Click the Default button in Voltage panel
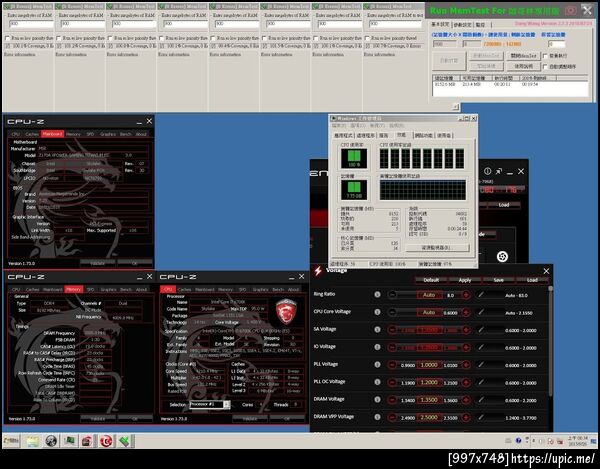This screenshot has width=600, height=469. point(430,280)
